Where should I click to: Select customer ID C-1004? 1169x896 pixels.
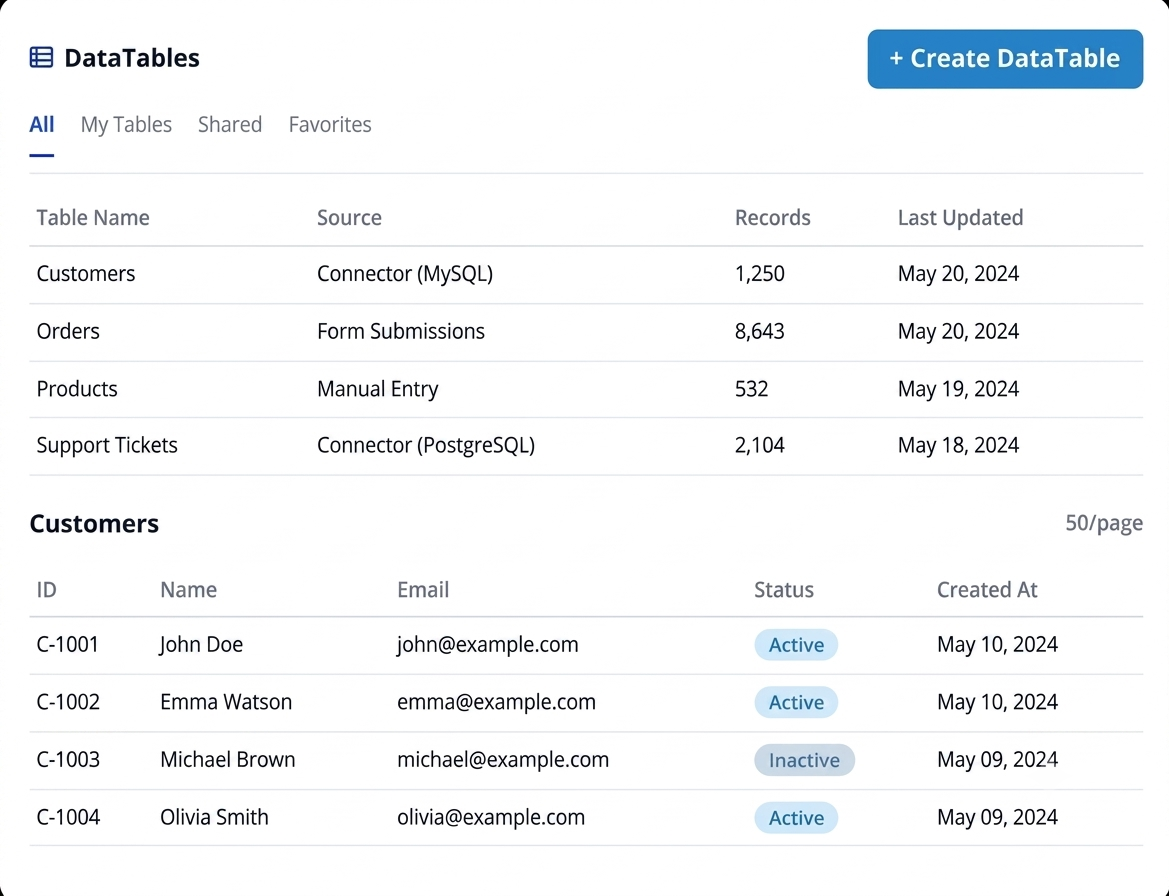(x=68, y=817)
